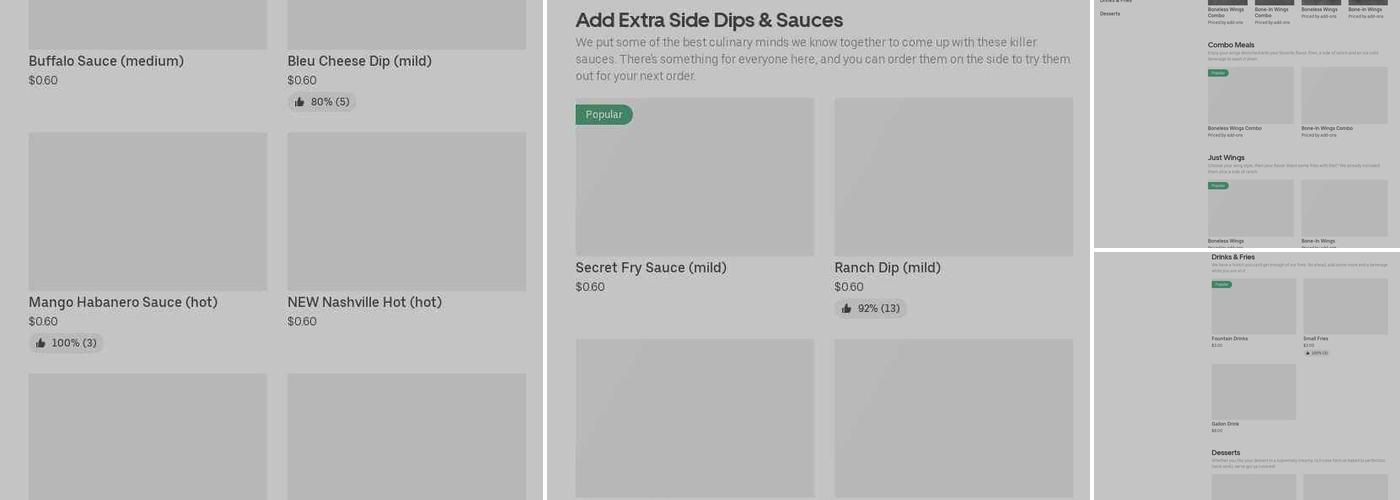1400x500 pixels.
Task: Open Desserts category in sidebar menu
Action: click(x=1110, y=14)
